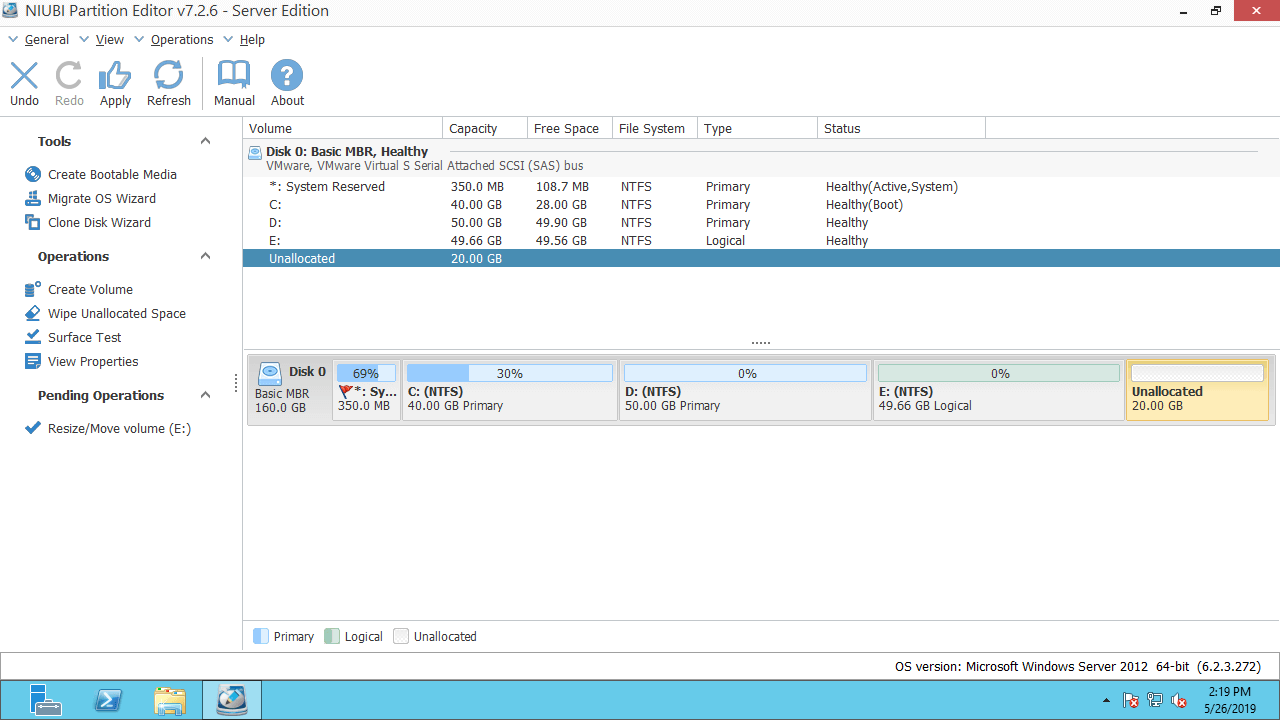This screenshot has width=1280, height=720.
Task: Open the About dialog
Action: pyautogui.click(x=287, y=83)
